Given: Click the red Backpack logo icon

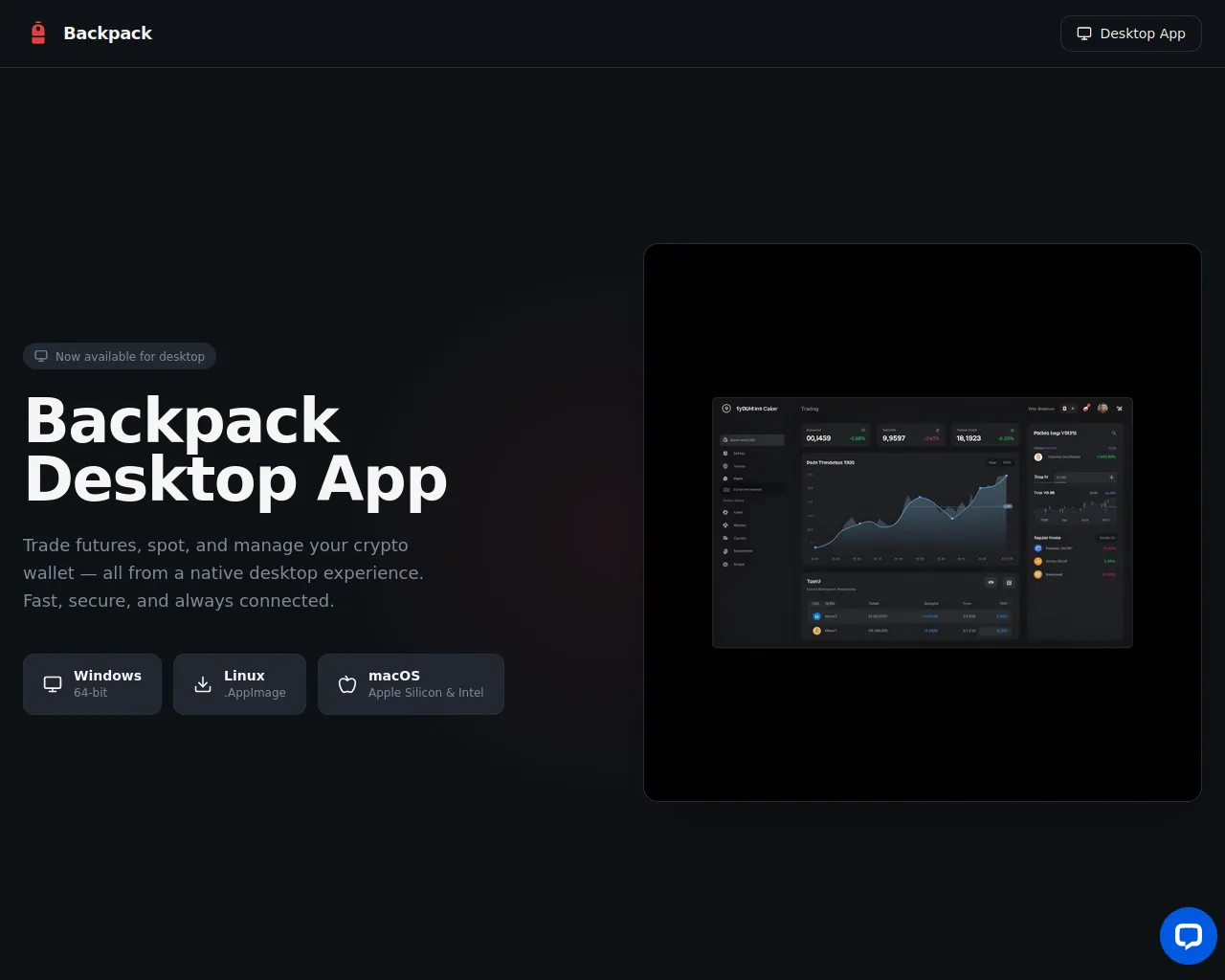Looking at the screenshot, I should [x=38, y=33].
